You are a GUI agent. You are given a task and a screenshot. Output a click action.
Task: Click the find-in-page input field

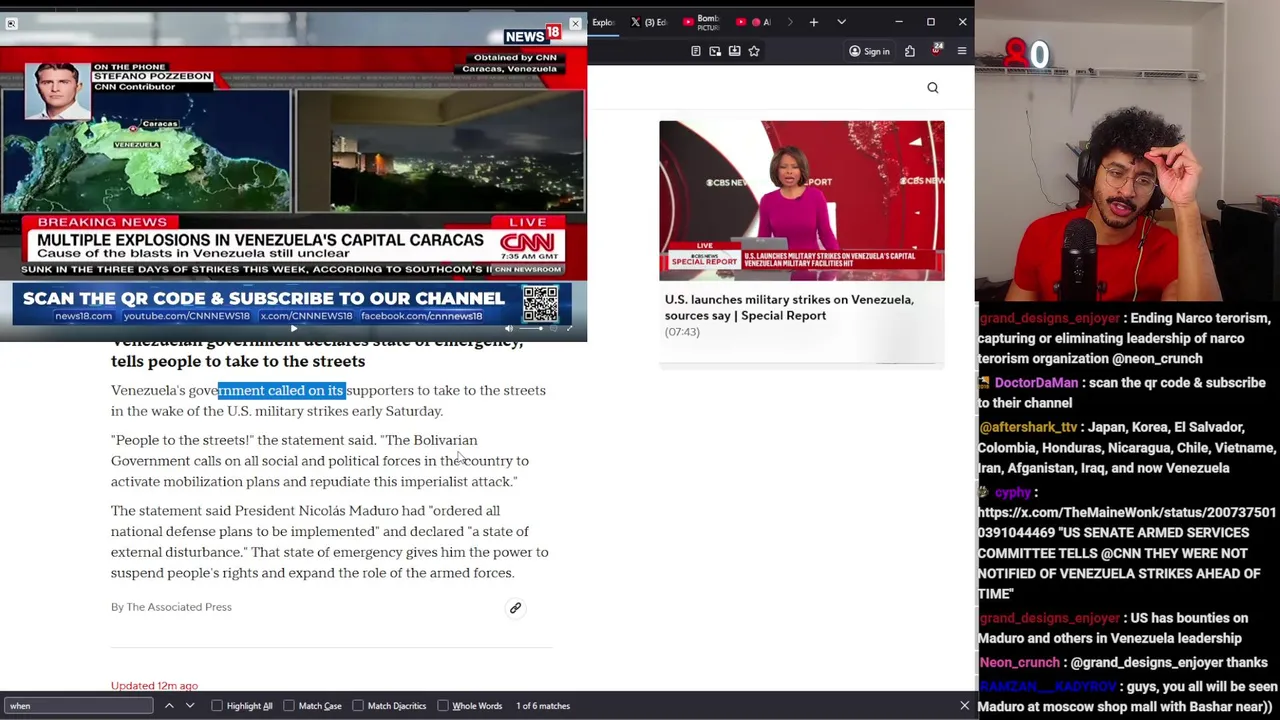(x=79, y=706)
